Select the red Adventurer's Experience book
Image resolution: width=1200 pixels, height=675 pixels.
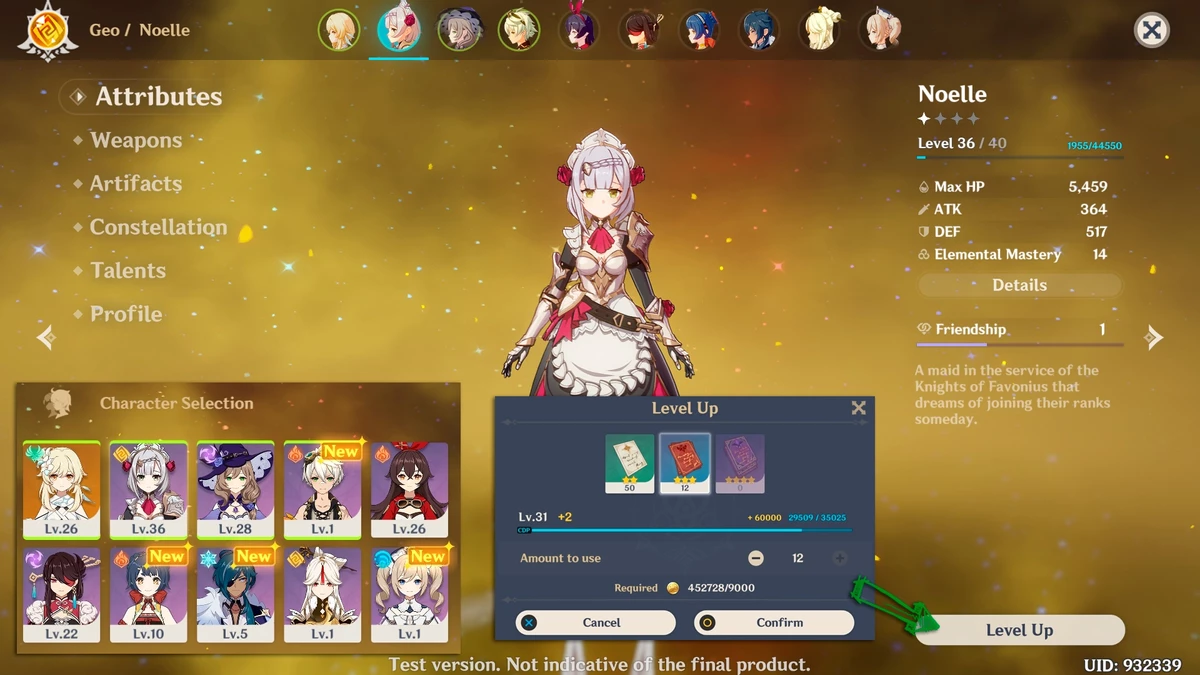[x=685, y=463]
